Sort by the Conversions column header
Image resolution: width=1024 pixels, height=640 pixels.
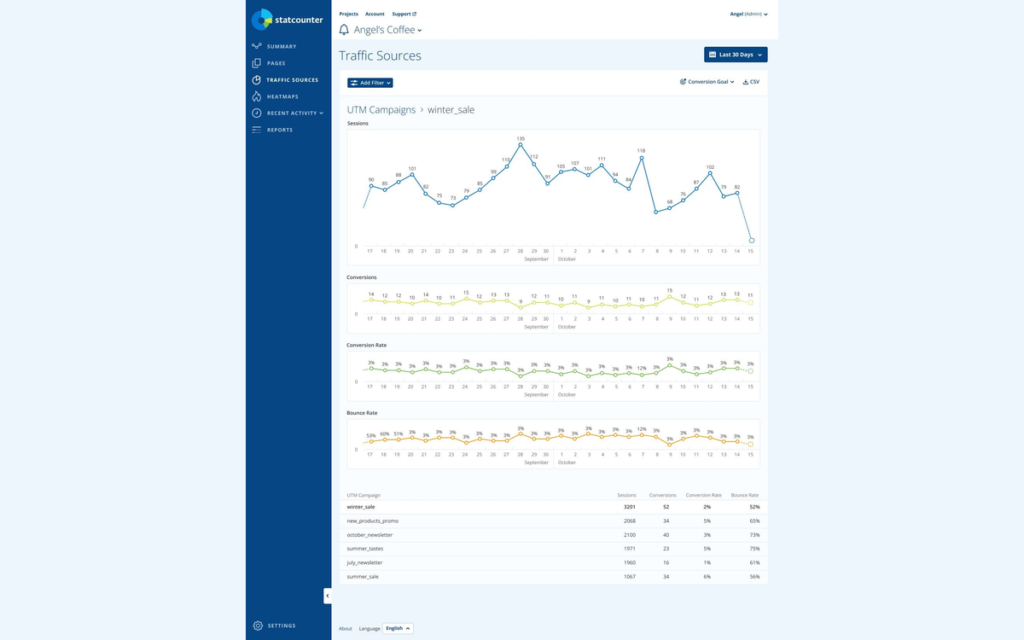(662, 495)
